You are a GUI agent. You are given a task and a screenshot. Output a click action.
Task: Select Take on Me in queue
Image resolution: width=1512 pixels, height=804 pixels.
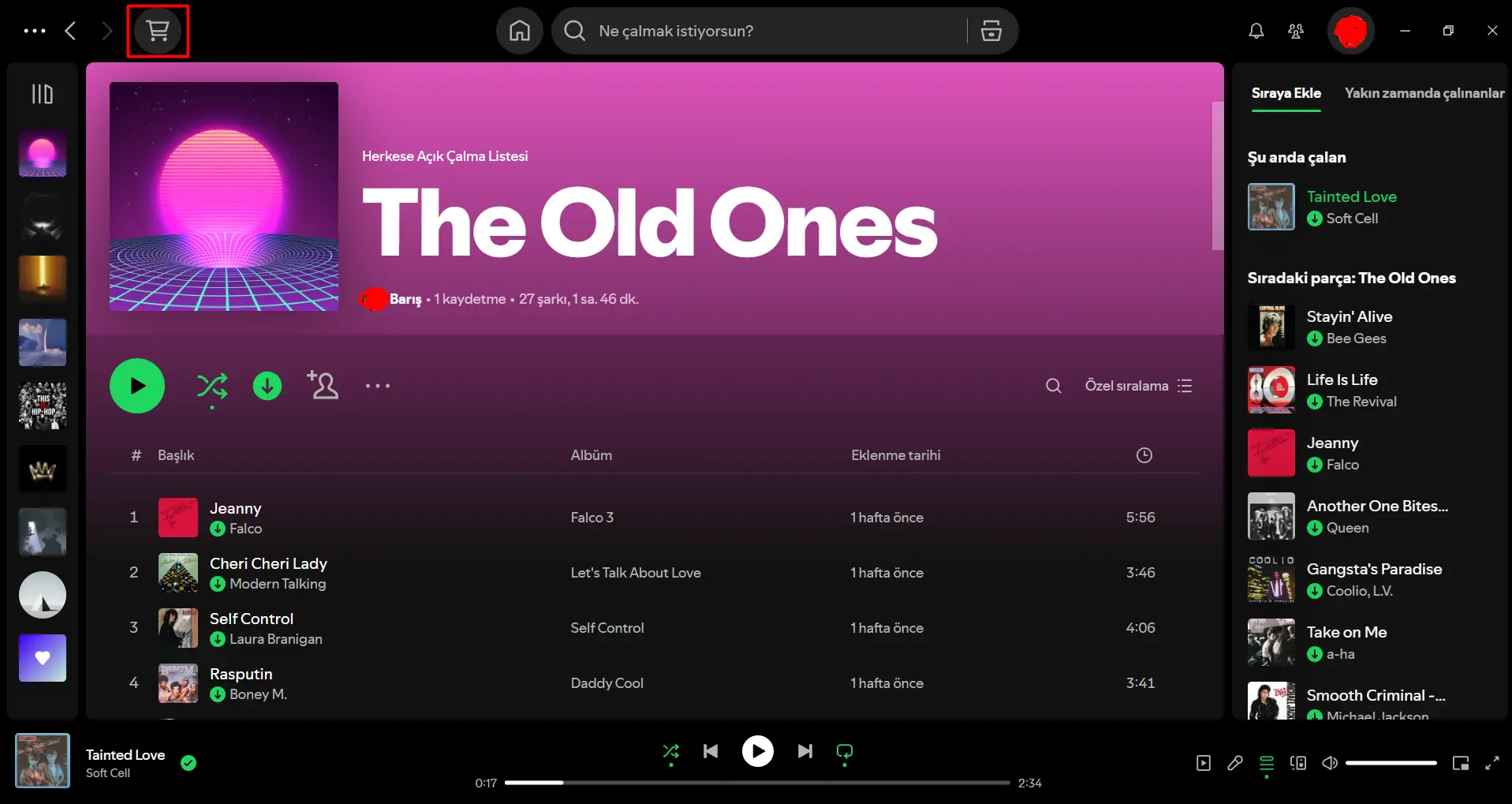pos(1347,632)
